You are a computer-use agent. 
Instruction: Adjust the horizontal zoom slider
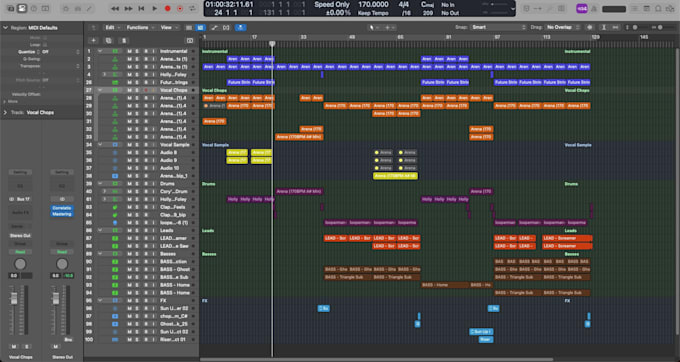[x=661, y=27]
